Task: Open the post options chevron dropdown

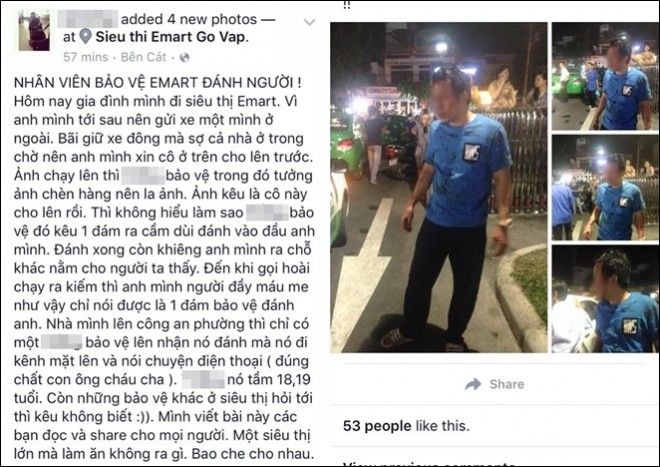Action: 309,22
